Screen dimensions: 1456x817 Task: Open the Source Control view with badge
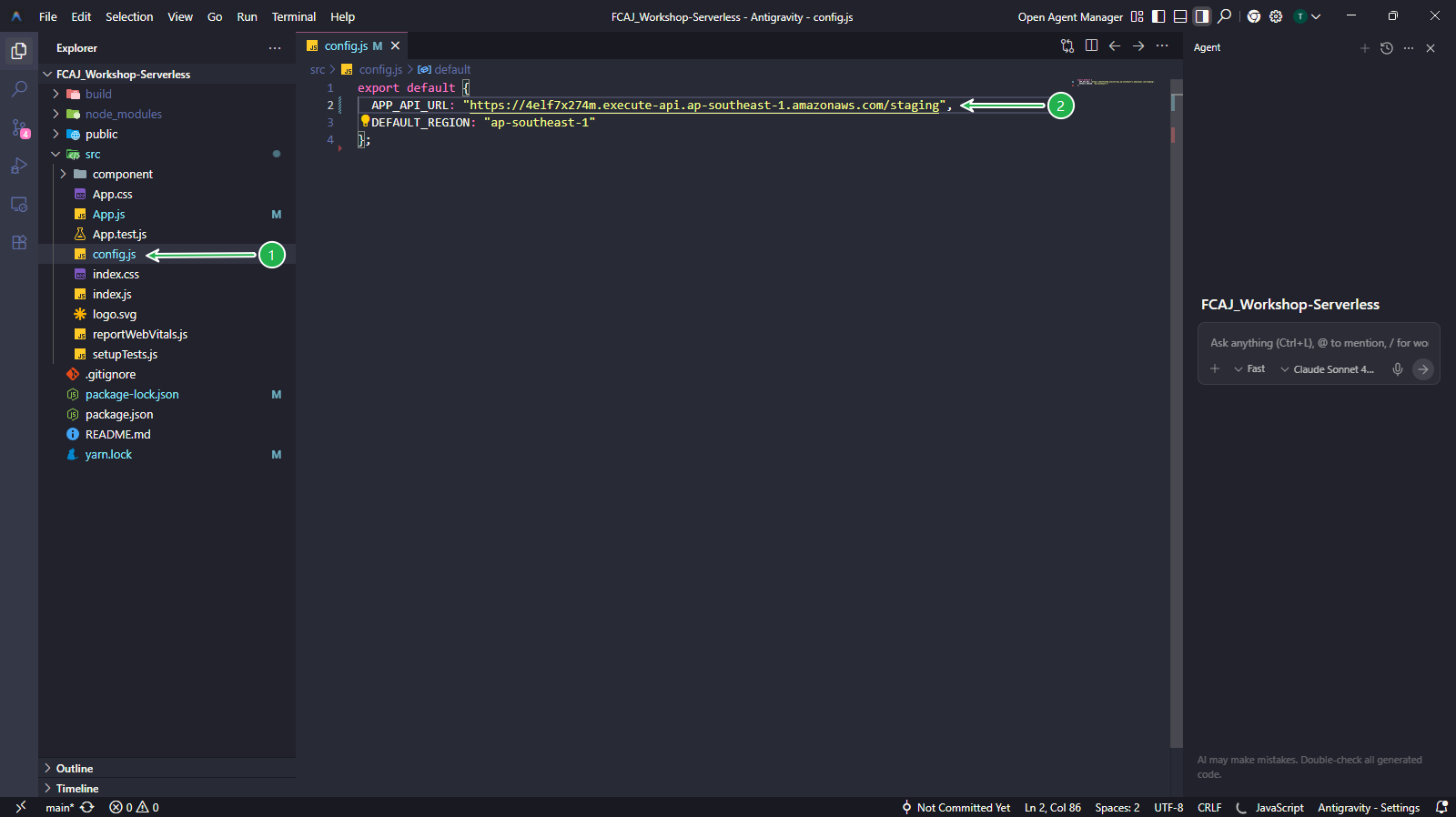[19, 128]
